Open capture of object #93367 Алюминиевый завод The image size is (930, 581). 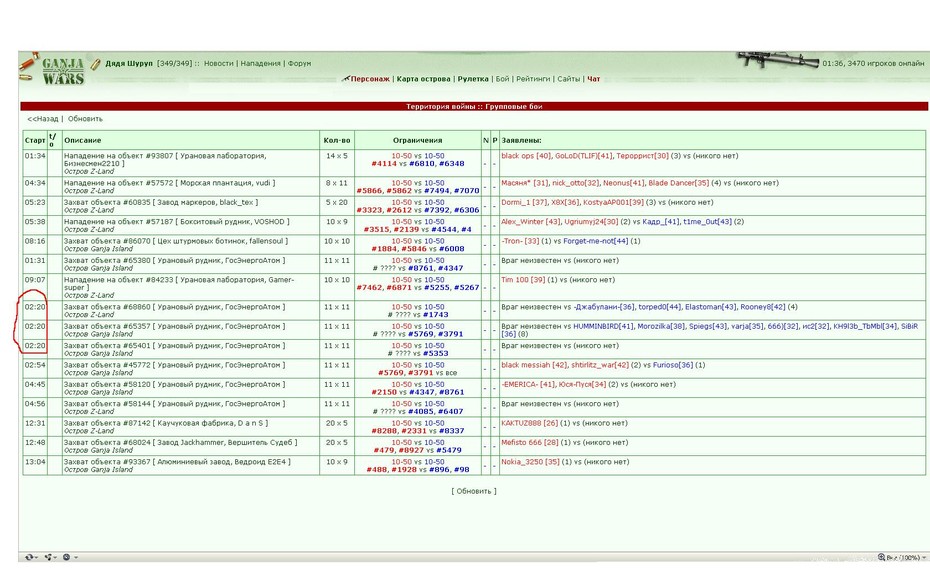coord(177,462)
